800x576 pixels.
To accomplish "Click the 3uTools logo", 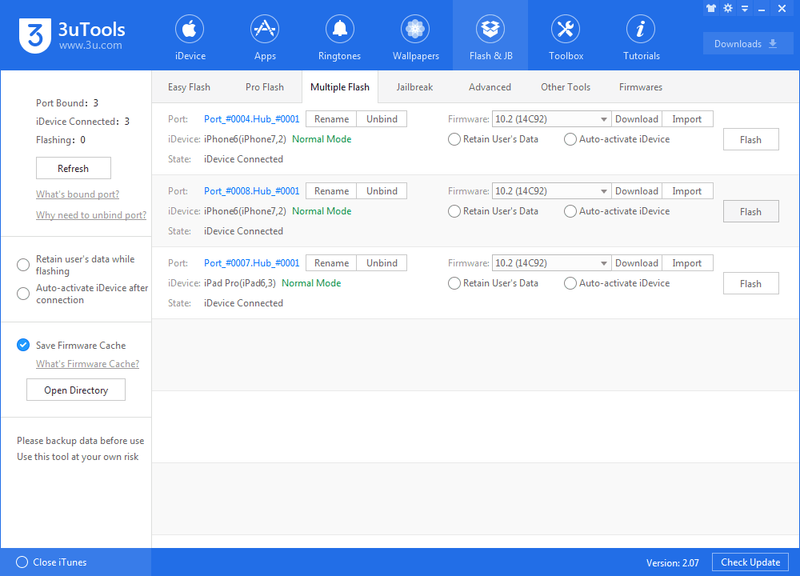I will (x=72, y=36).
